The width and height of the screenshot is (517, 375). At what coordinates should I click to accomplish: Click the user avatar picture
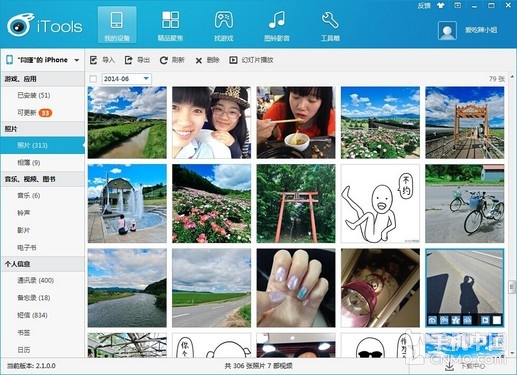447,30
